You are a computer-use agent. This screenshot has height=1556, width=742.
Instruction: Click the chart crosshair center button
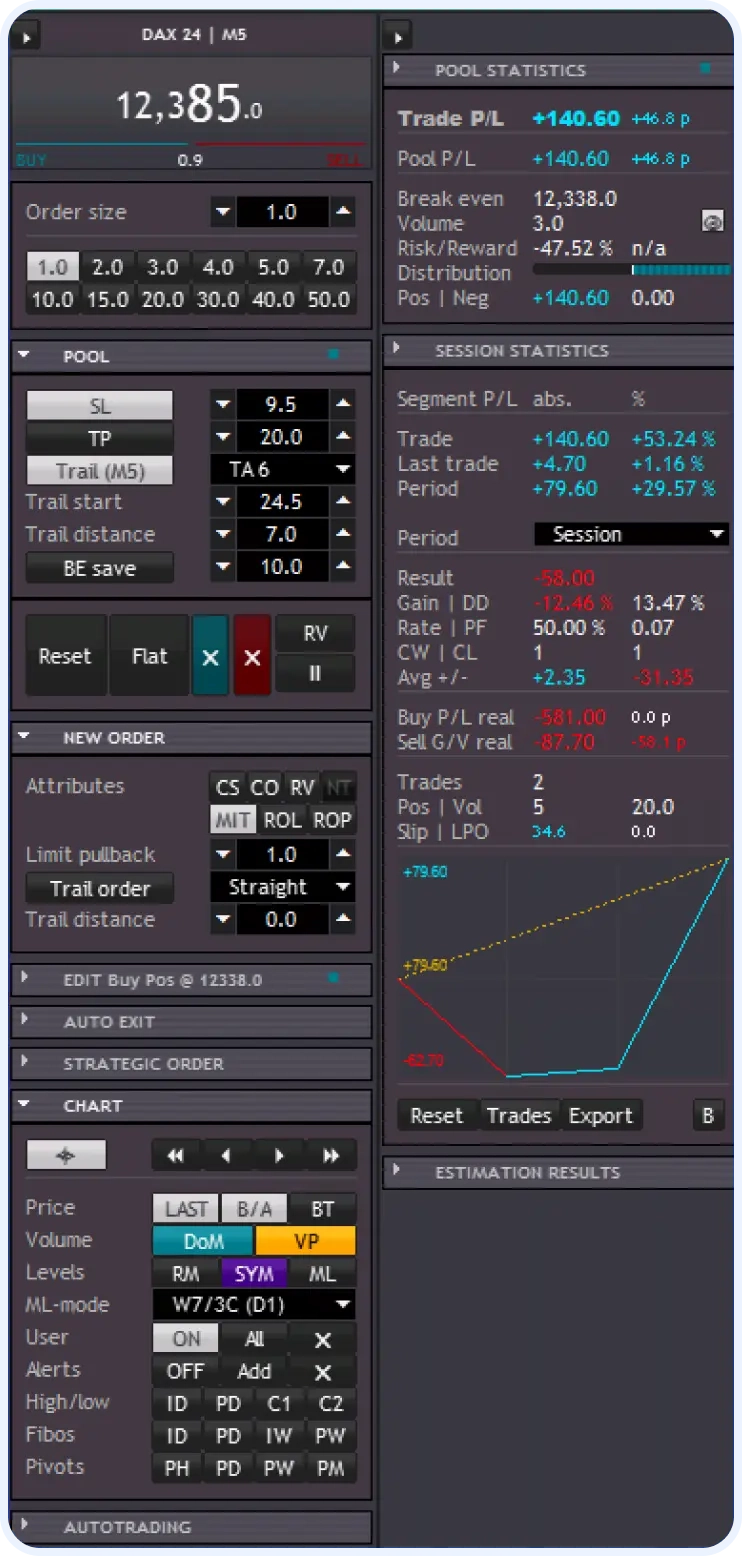[x=66, y=1155]
